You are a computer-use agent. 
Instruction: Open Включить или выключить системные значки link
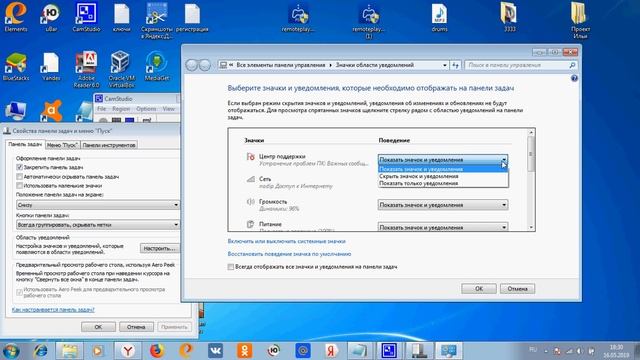pyautogui.click(x=287, y=241)
